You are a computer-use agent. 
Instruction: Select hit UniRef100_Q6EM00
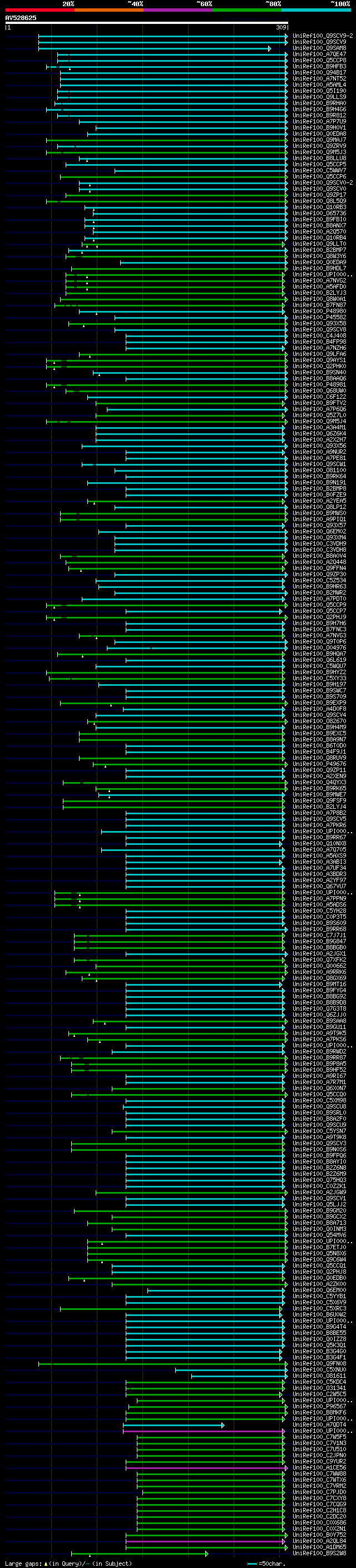(x=319, y=1290)
